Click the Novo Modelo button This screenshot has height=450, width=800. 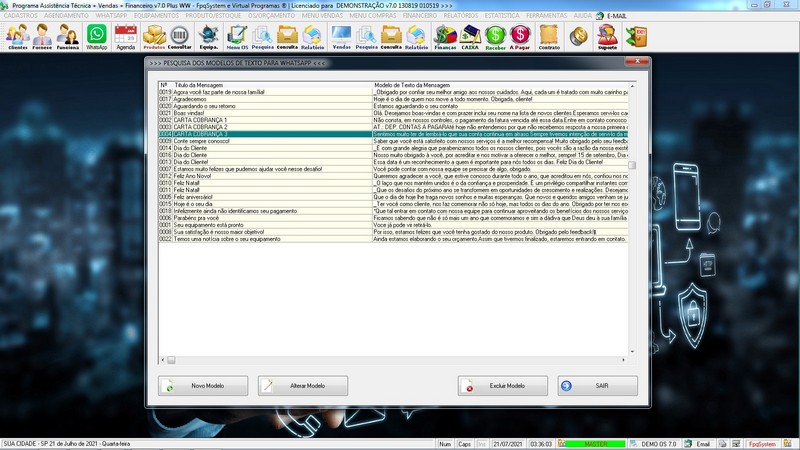tap(203, 386)
